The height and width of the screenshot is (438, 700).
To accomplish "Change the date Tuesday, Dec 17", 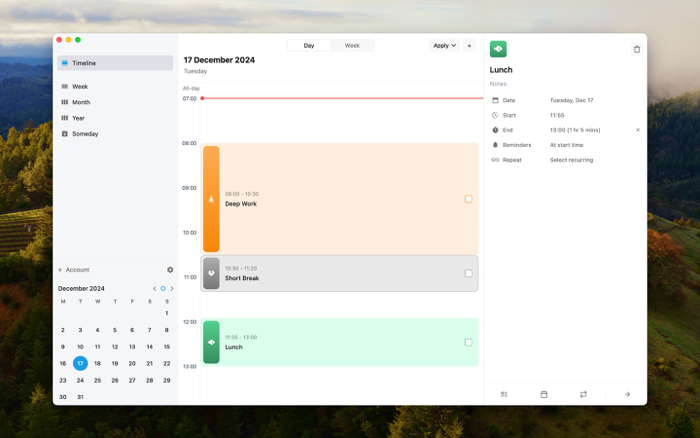I will click(571, 100).
